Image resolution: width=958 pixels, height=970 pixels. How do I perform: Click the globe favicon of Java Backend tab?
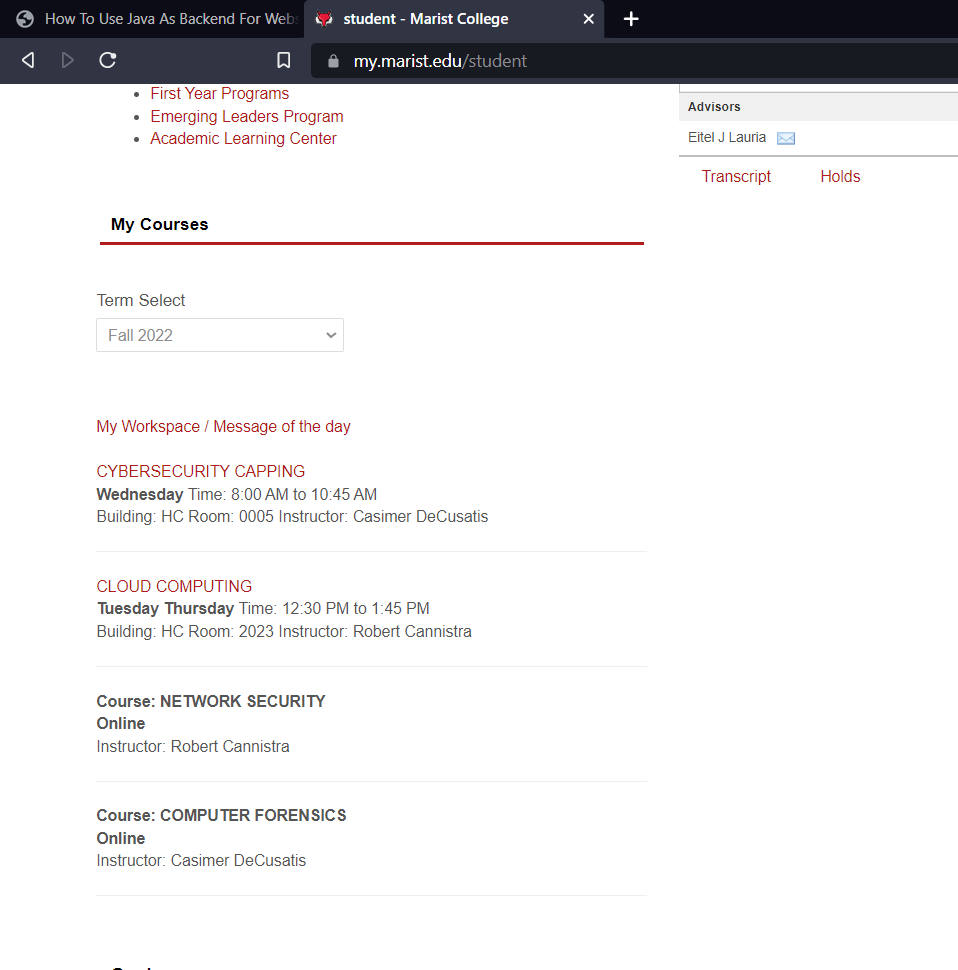pos(25,19)
